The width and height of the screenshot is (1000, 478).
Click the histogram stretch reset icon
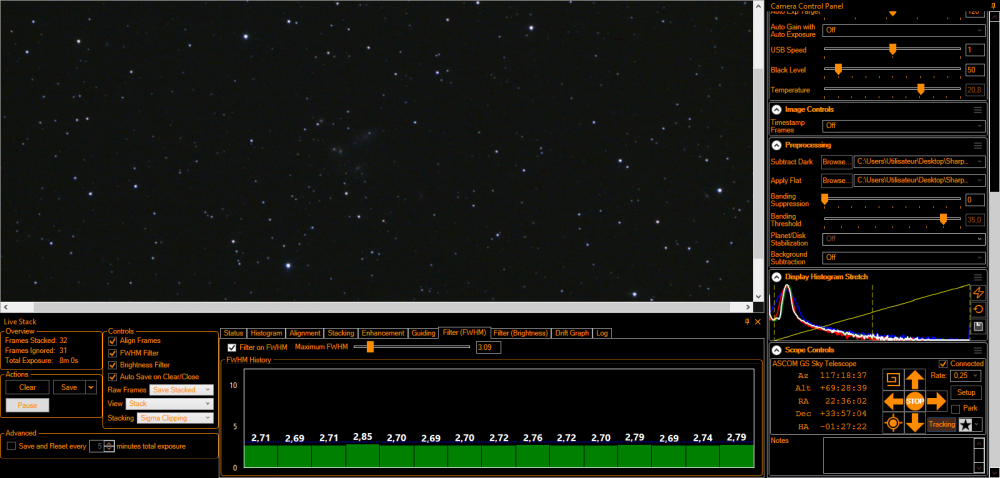tap(978, 310)
